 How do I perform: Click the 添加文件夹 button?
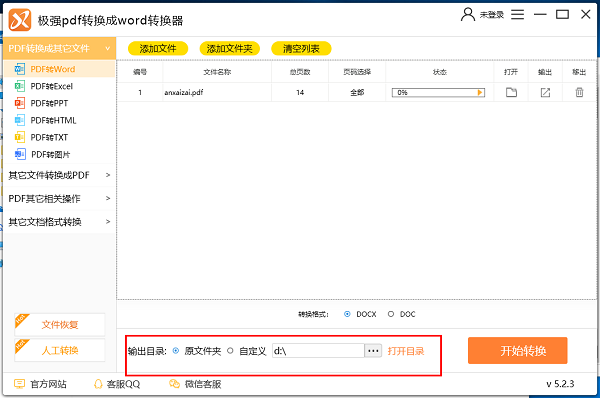coord(230,49)
